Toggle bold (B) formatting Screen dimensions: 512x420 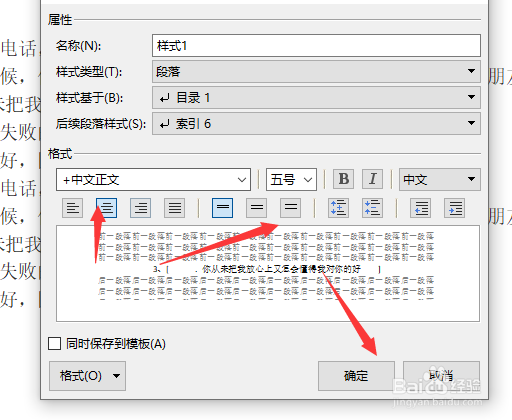[344, 179]
